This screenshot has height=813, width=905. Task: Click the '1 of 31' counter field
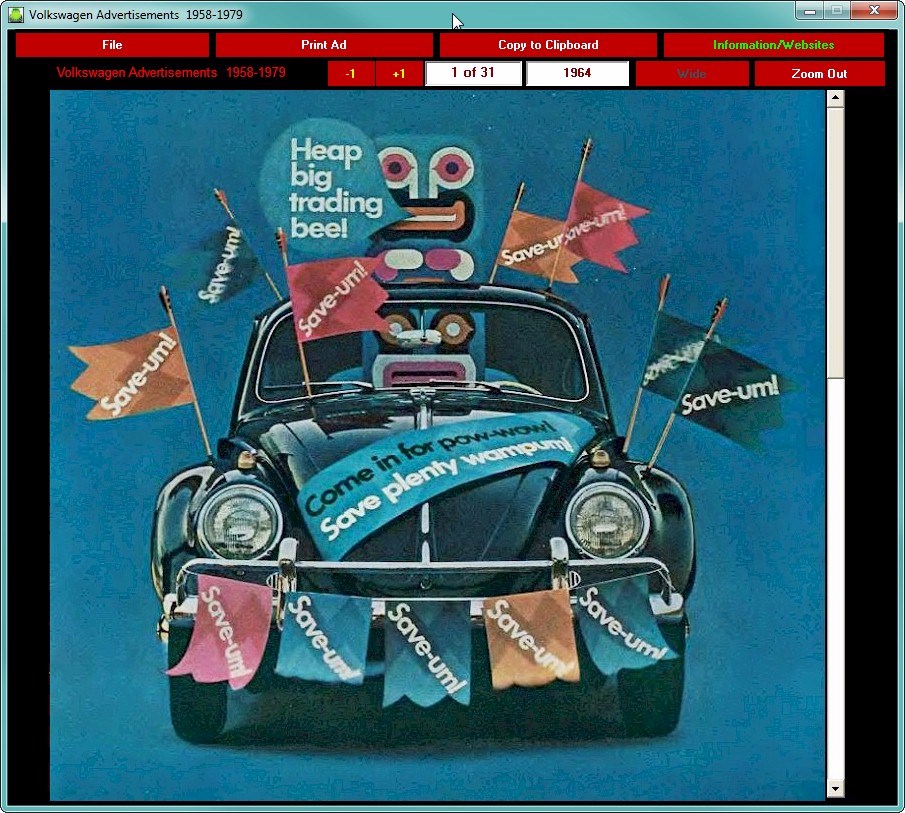tap(473, 73)
